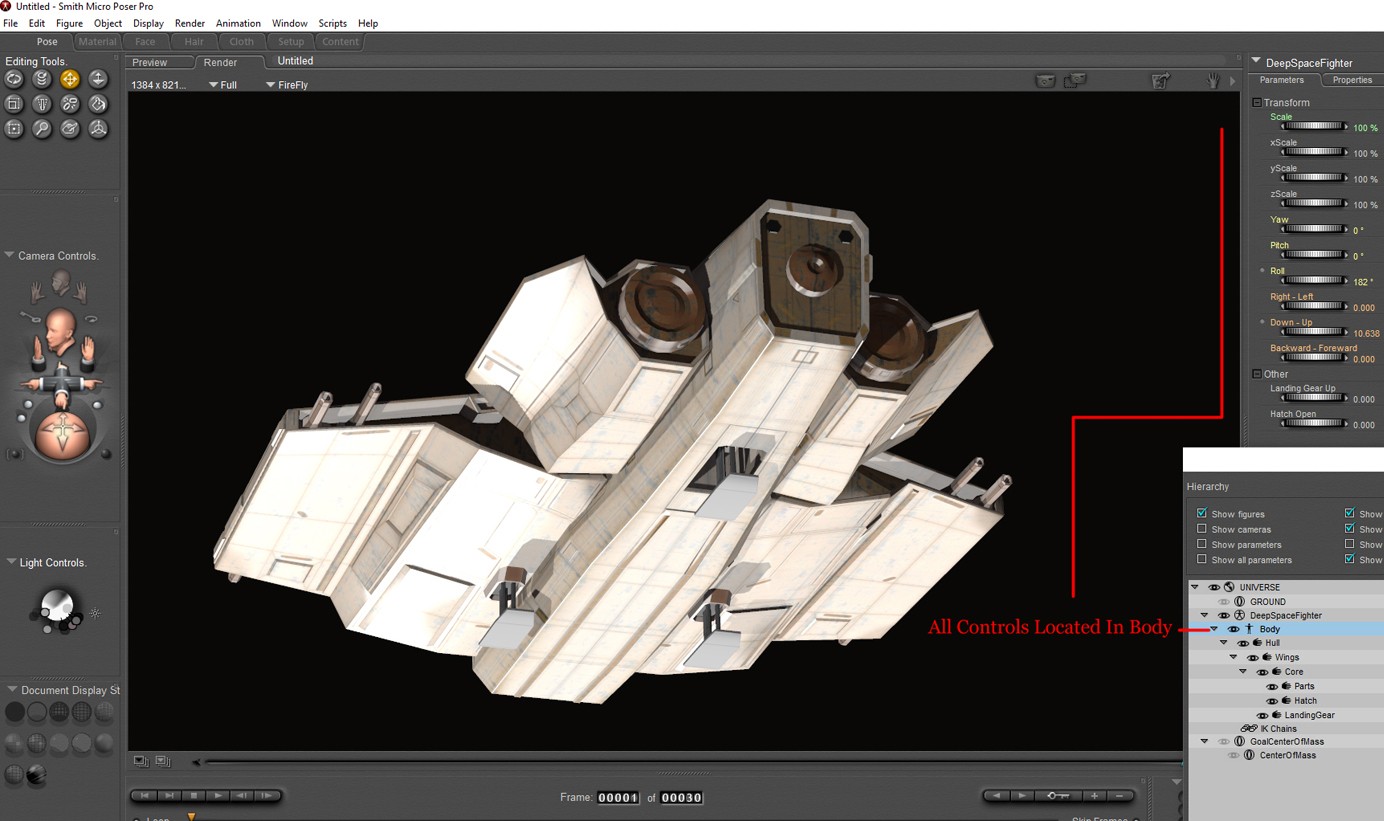Choose the last display style sphere in bottom row
This screenshot has width=1384, height=821.
pos(36,775)
